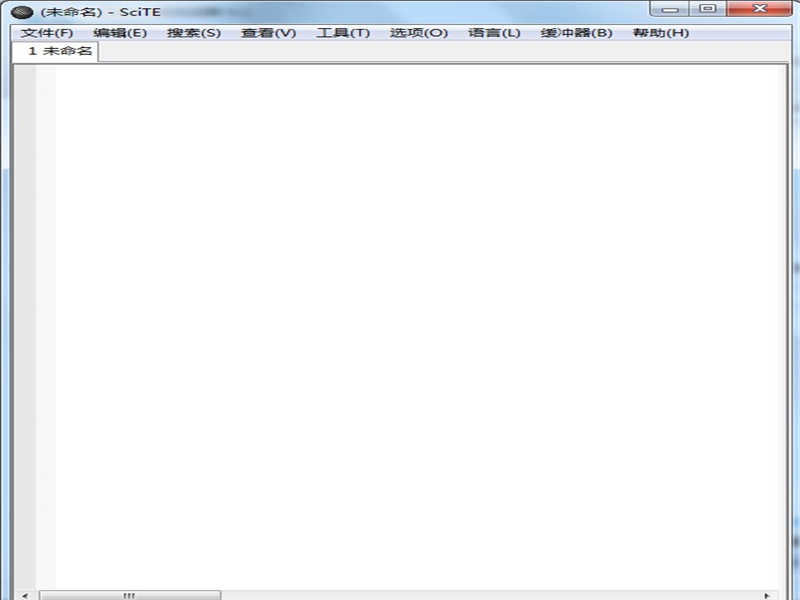Click the empty horizontal scrollbar track
The width and height of the screenshot is (800, 600).
click(x=490, y=595)
